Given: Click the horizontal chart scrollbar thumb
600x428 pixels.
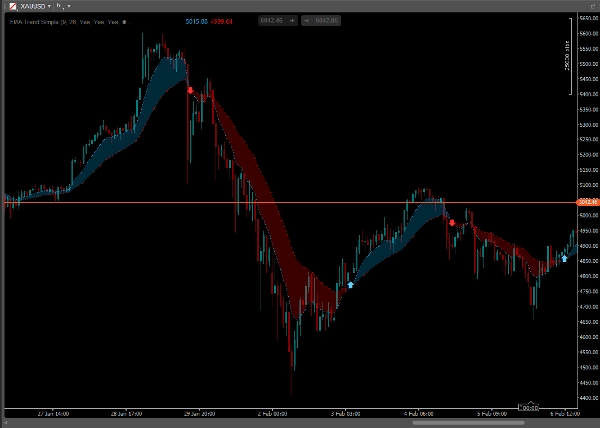Looking at the screenshot, I should (470, 423).
